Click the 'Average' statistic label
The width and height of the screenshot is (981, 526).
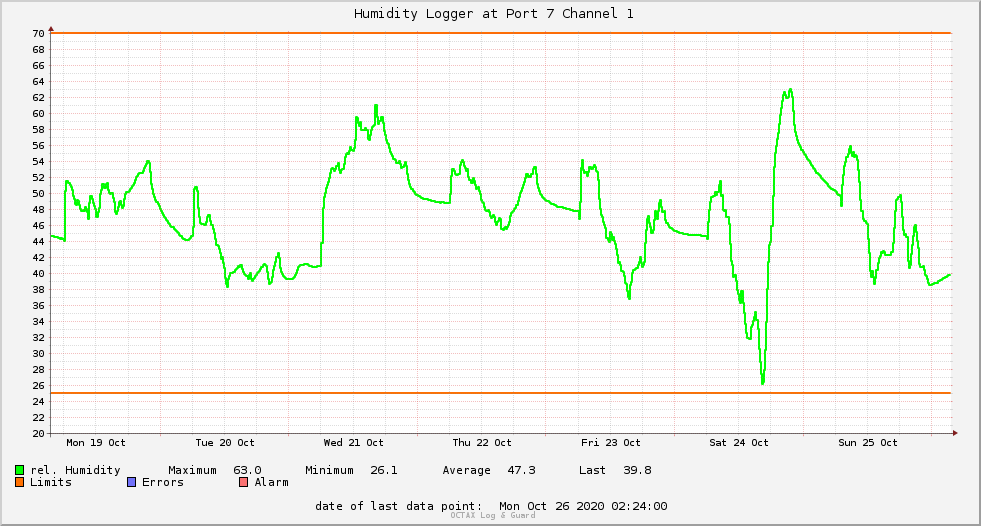coord(466,470)
